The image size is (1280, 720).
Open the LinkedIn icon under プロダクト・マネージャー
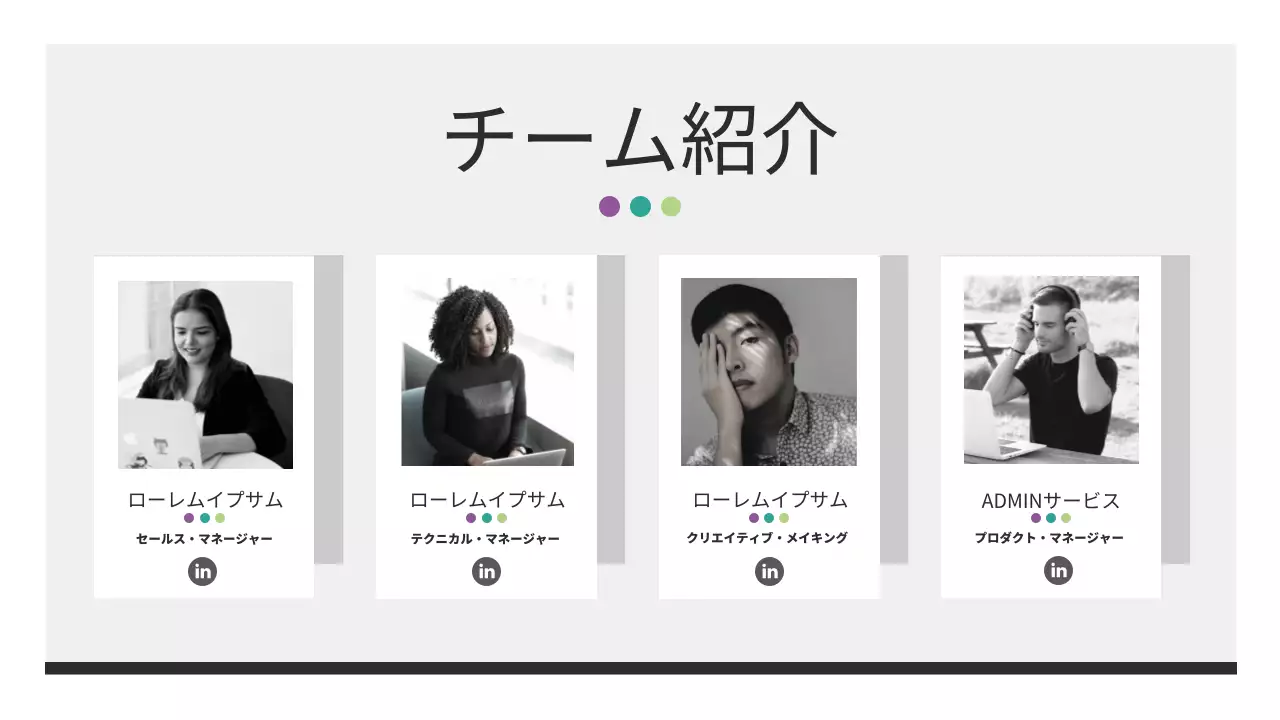(1059, 571)
